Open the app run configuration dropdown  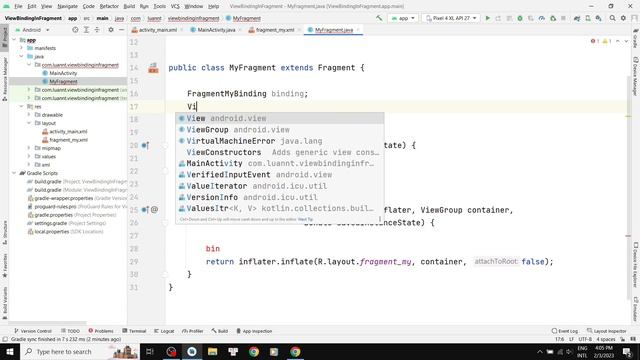[x=403, y=18]
